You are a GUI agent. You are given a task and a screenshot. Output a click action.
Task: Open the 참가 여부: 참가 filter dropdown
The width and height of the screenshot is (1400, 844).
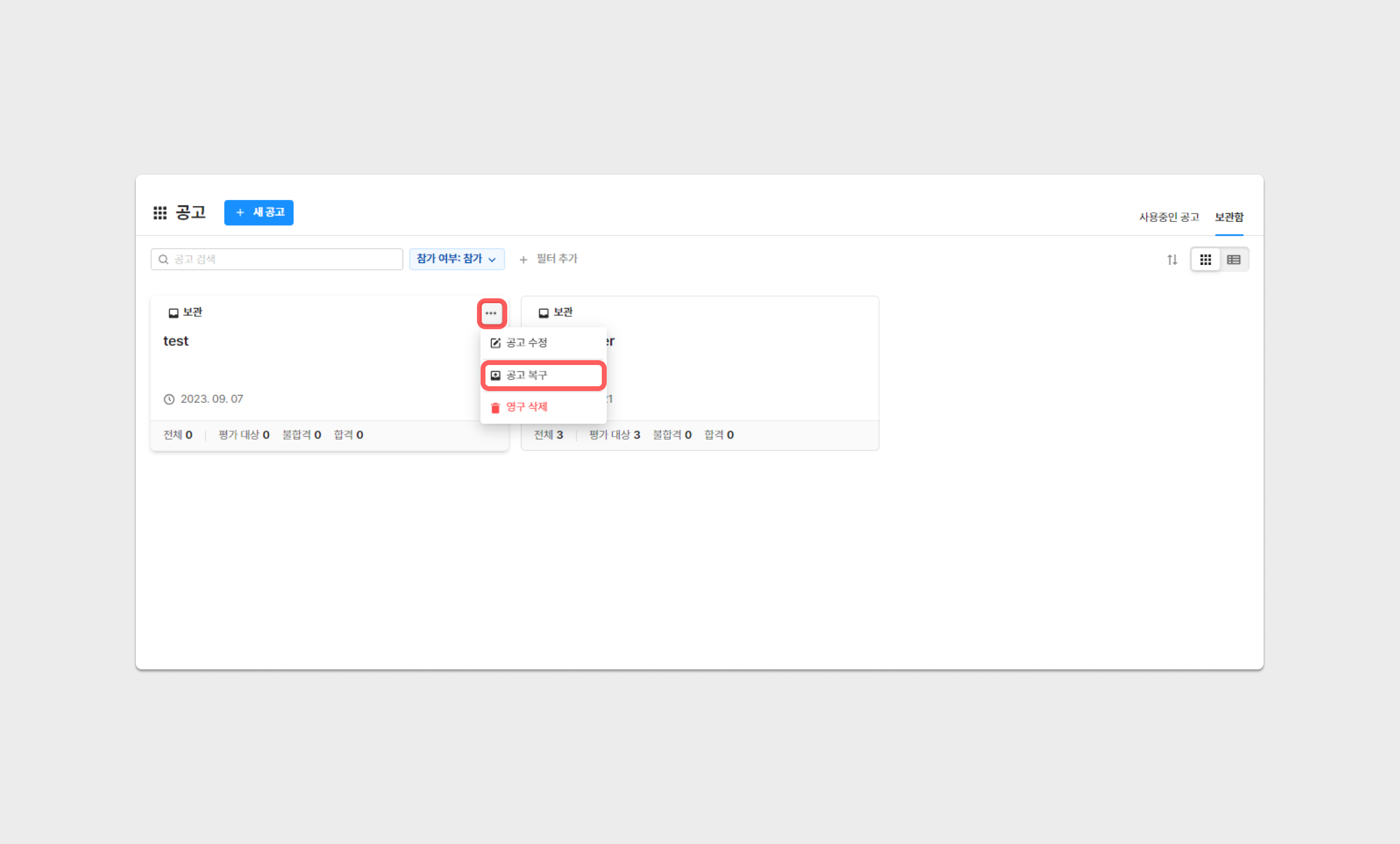456,259
